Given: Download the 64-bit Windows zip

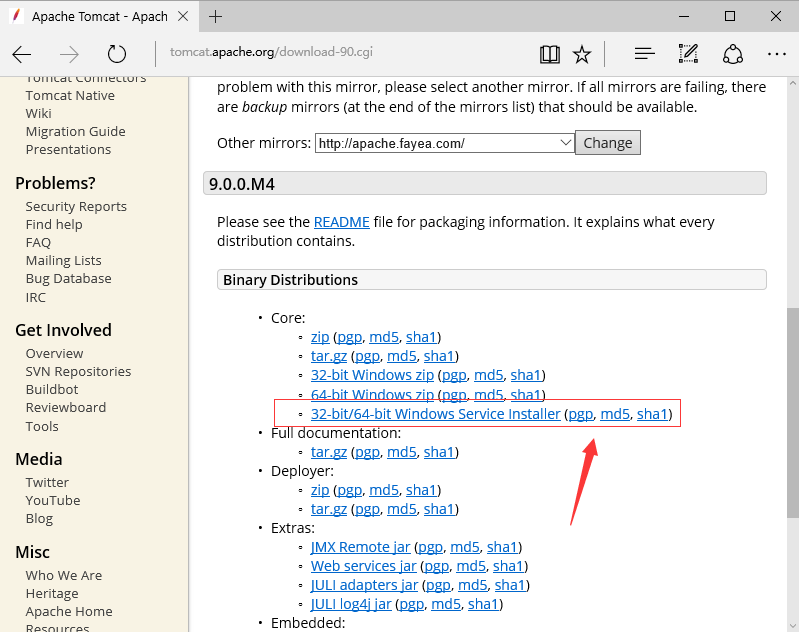Looking at the screenshot, I should pyautogui.click(x=372, y=394).
